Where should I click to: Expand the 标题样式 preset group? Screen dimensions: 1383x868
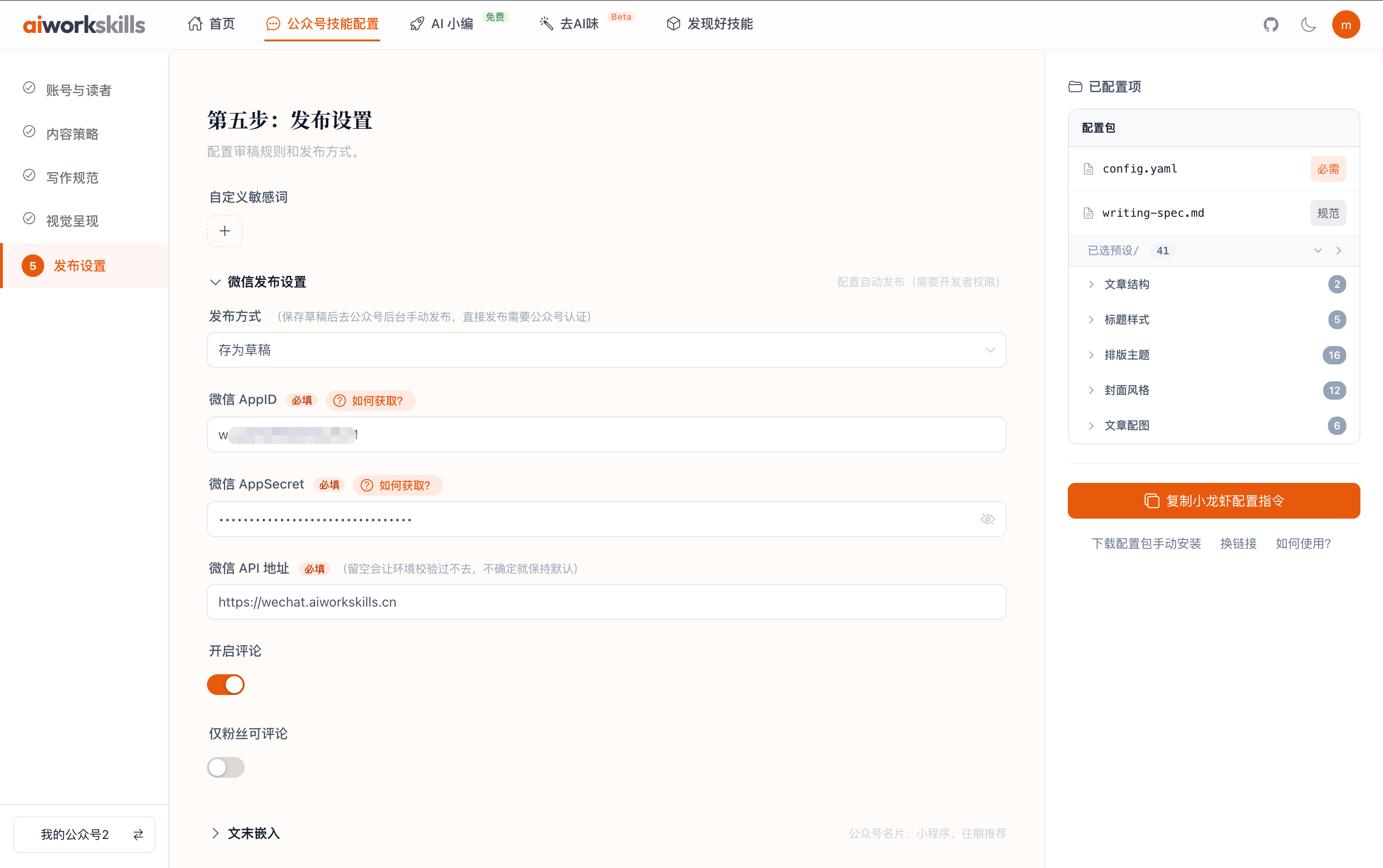(1091, 320)
